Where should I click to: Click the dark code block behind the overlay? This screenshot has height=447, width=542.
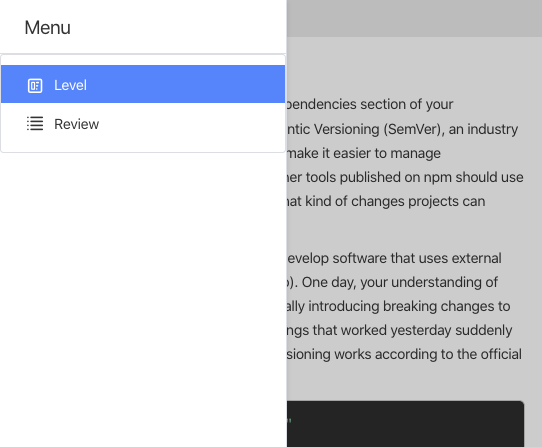click(x=405, y=424)
